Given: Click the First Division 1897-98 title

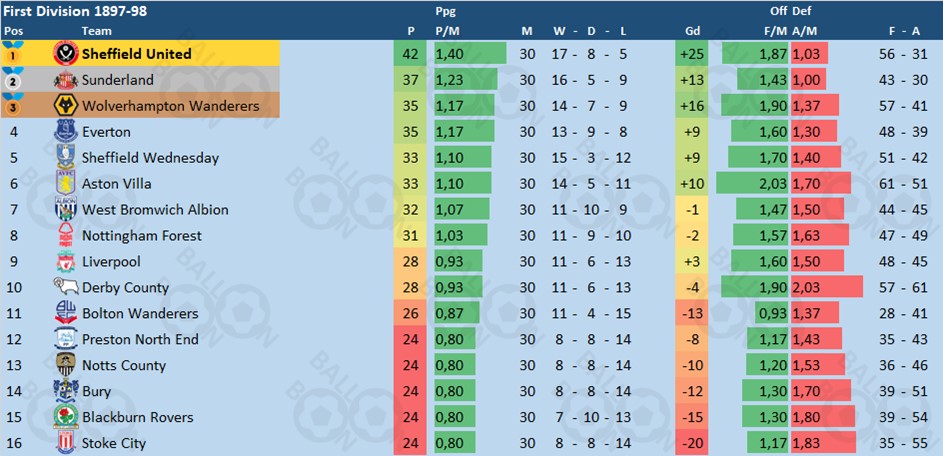Looking at the screenshot, I should pos(75,11).
